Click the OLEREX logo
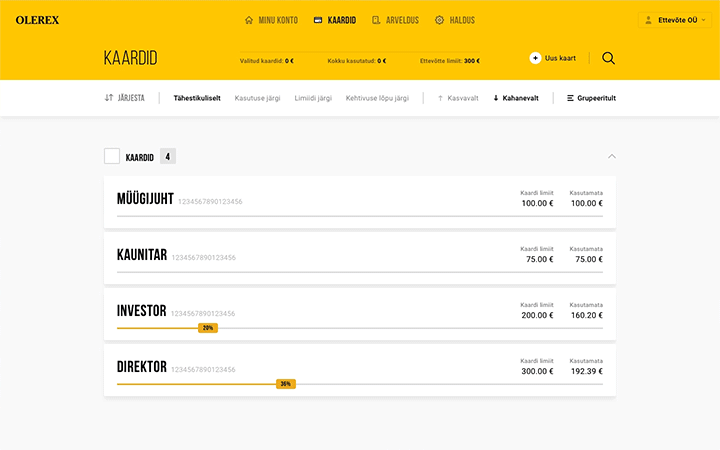The width and height of the screenshot is (720, 450). click(x=39, y=20)
